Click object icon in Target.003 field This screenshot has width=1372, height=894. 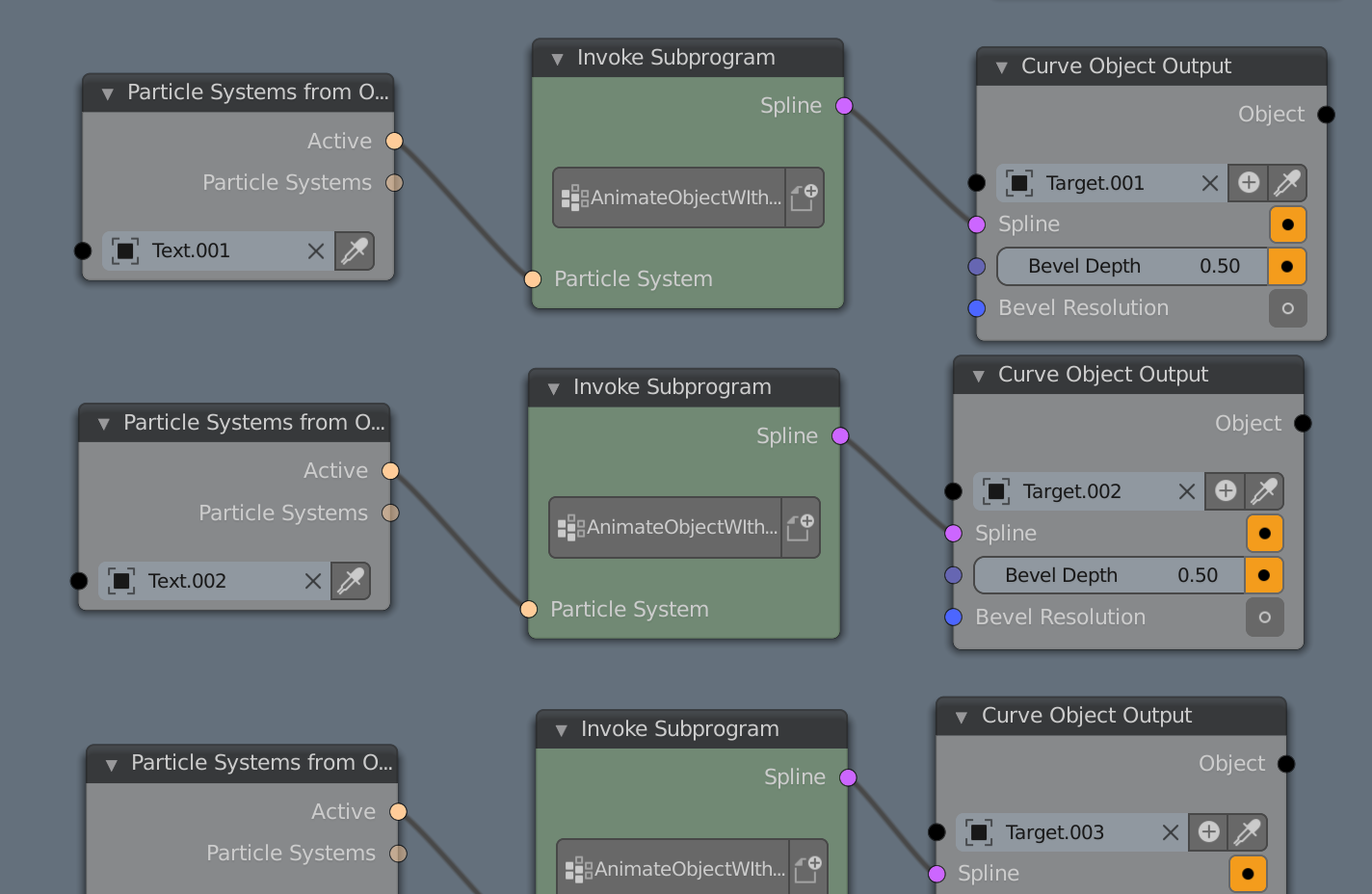tap(979, 832)
